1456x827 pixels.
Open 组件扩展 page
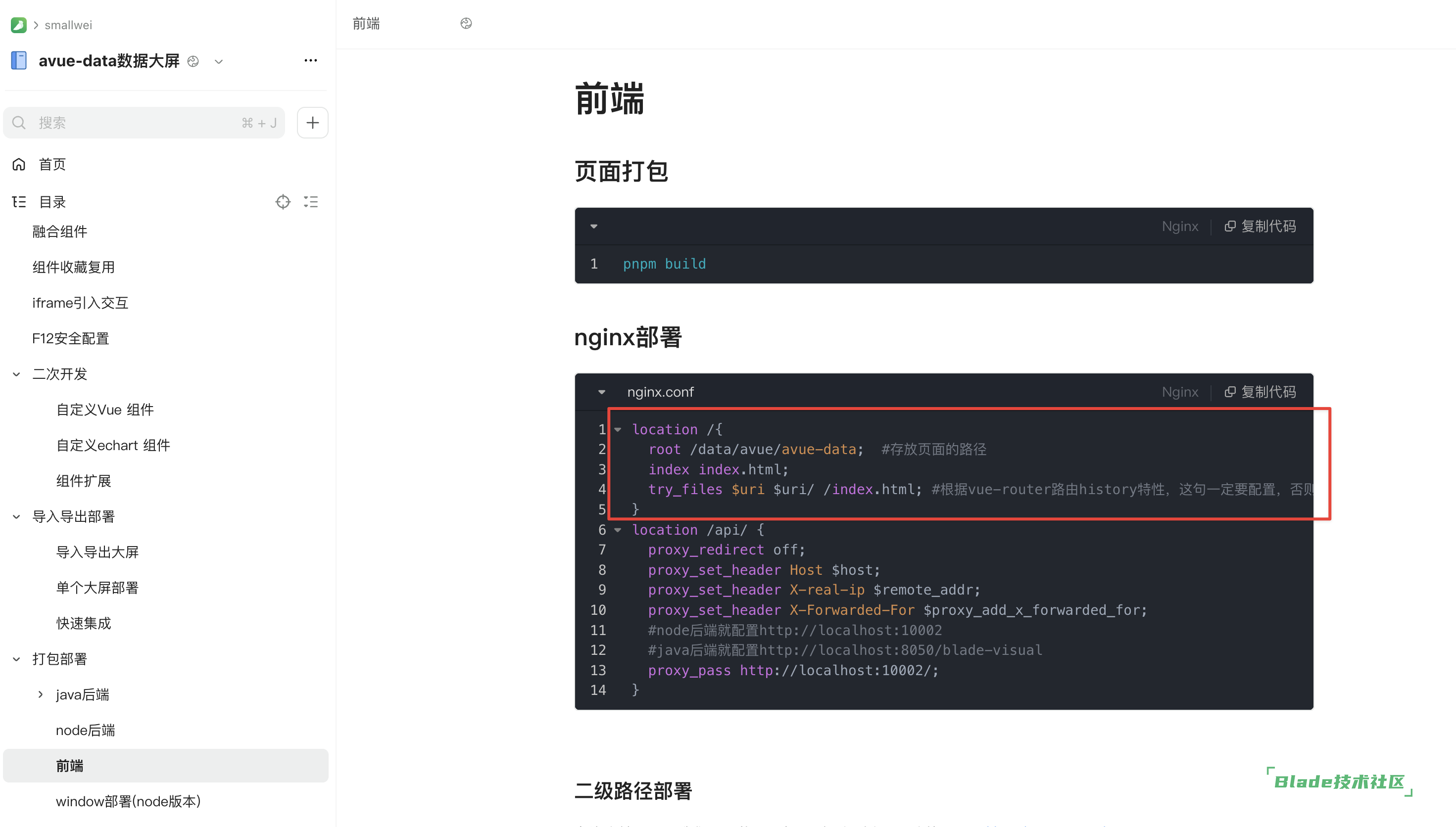(84, 481)
